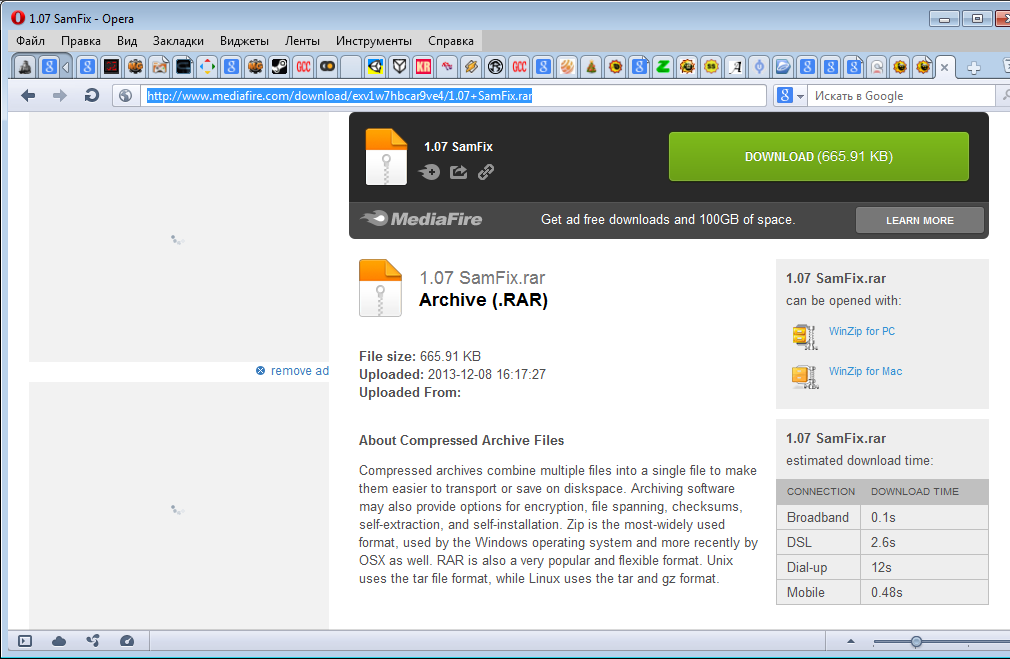Add file to my MediaFire account icon
The image size is (1010, 659).
(x=429, y=172)
